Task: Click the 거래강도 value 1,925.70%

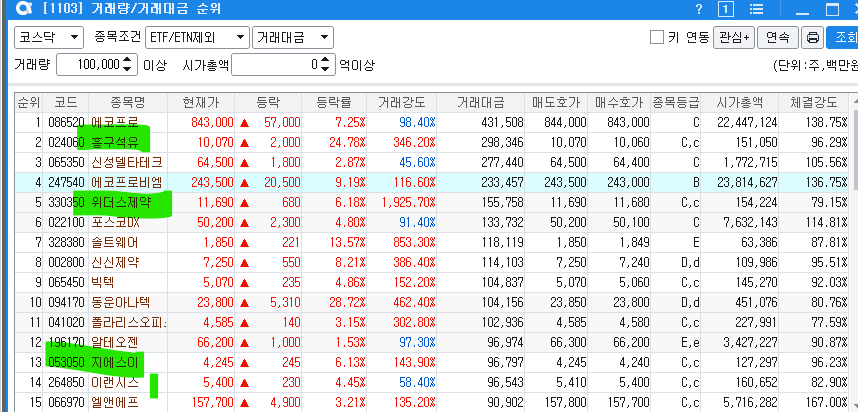Action: 409,203
